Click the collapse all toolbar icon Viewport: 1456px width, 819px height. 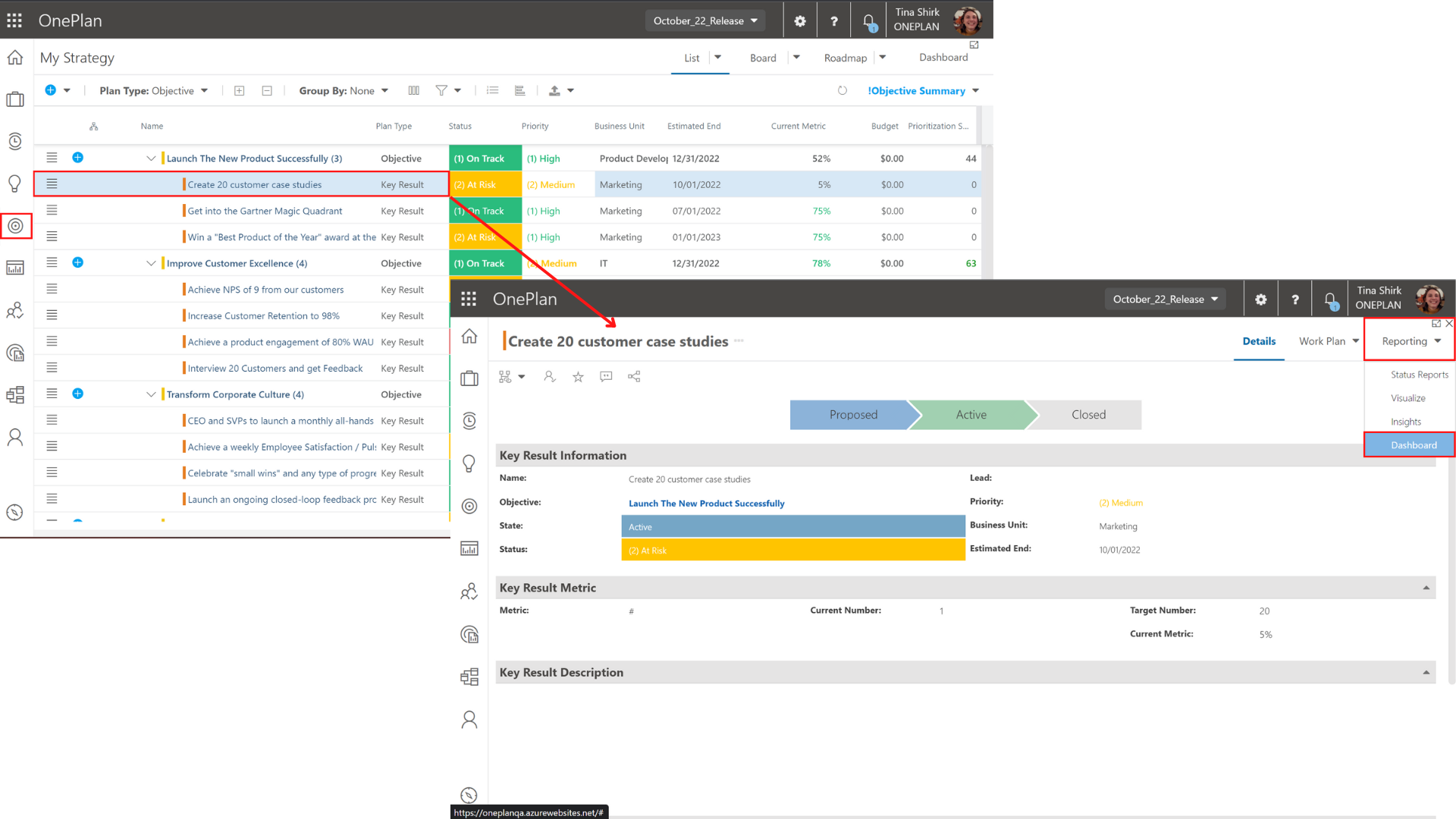tap(267, 90)
